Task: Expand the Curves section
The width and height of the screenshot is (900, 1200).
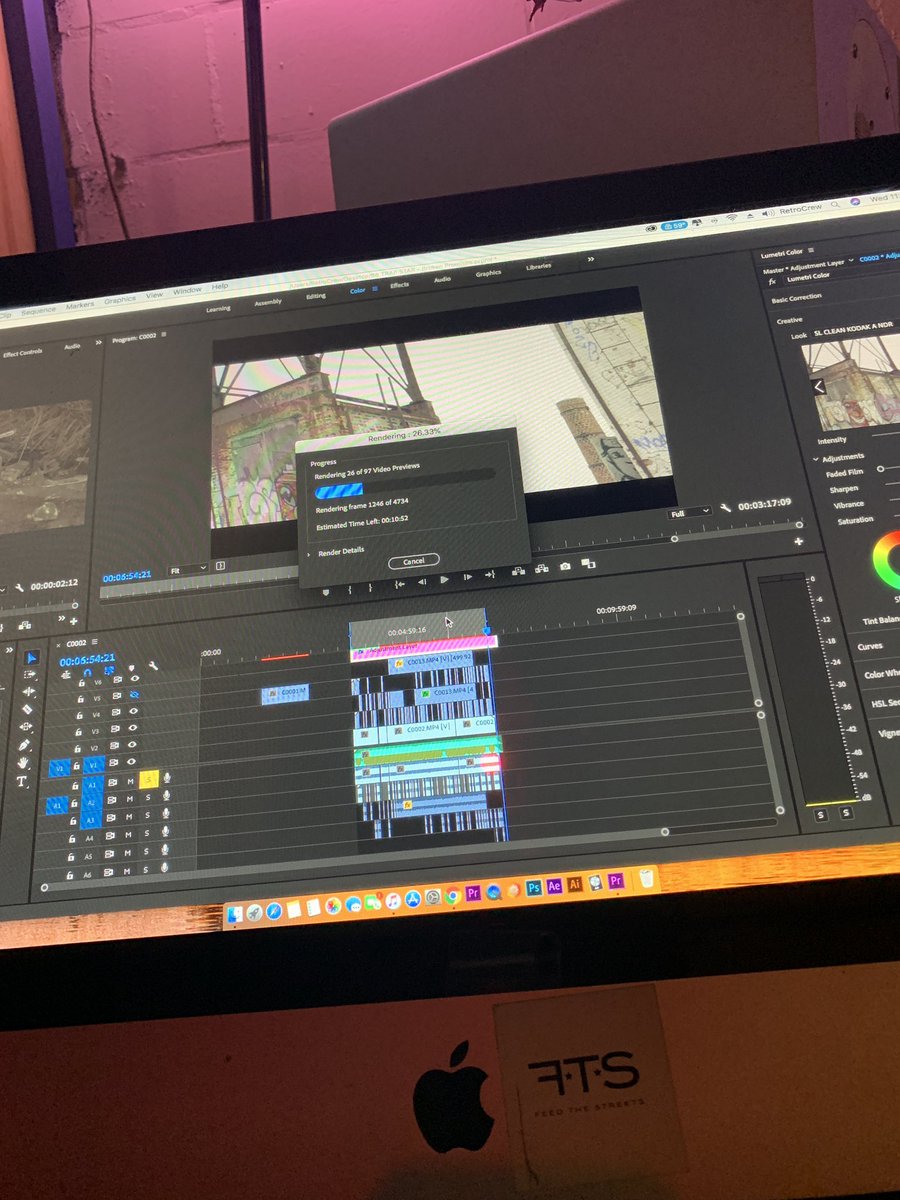Action: (x=870, y=646)
